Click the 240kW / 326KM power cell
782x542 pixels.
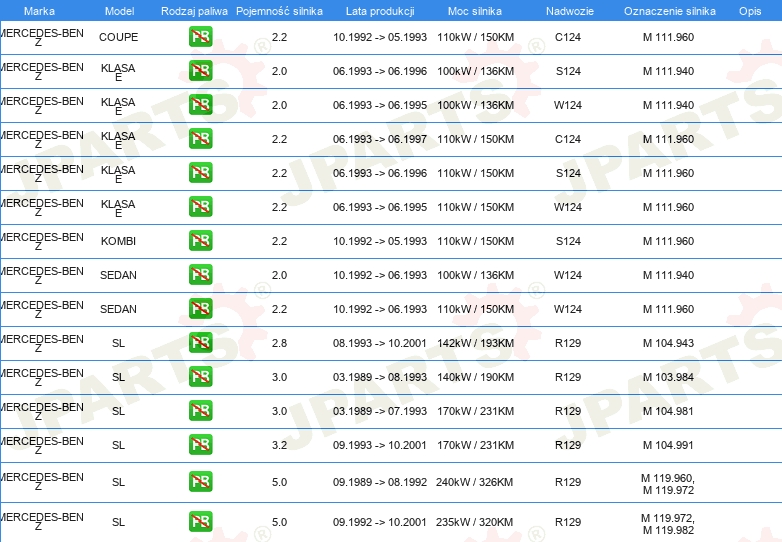click(474, 482)
